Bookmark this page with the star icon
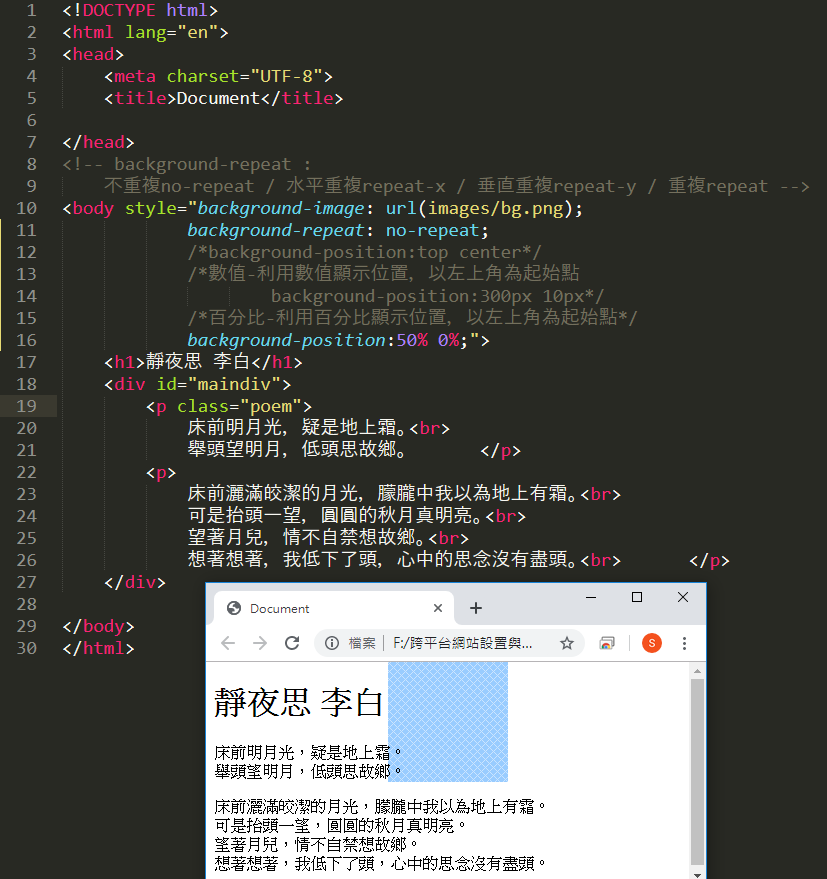 point(567,643)
